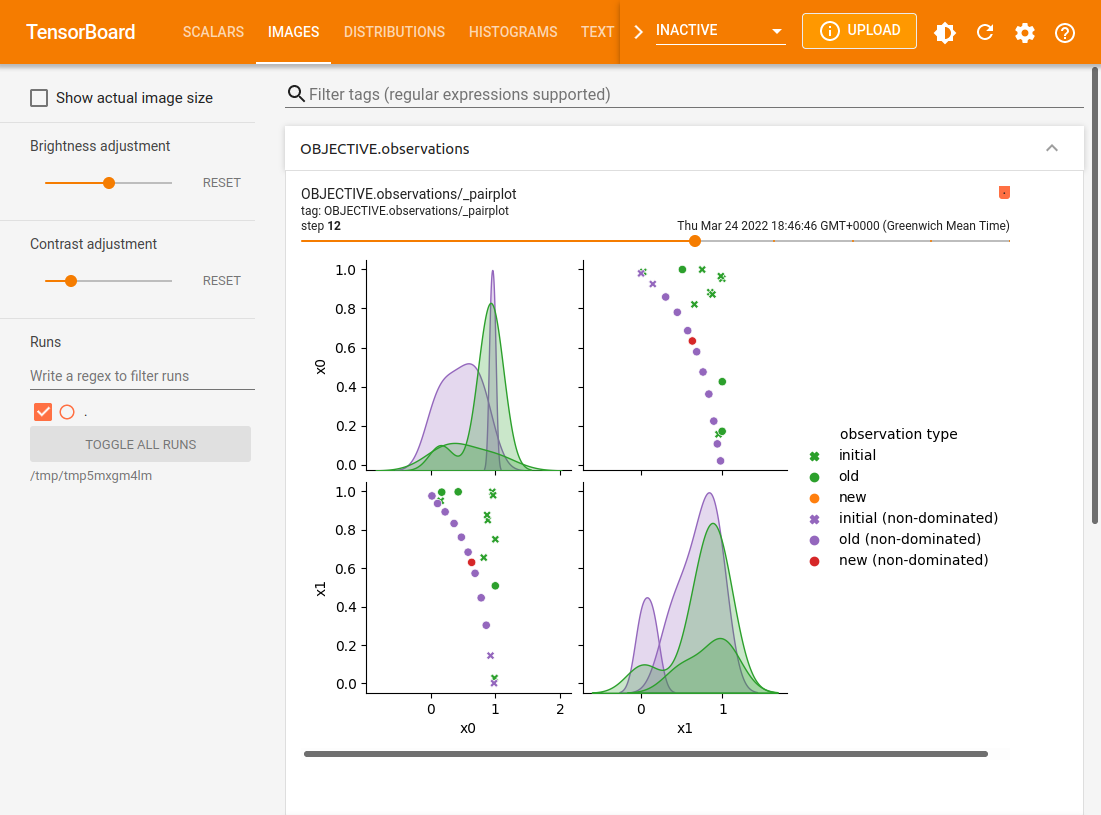The width and height of the screenshot is (1101, 815).
Task: Toggle dark mode in TensorBoard
Action: click(x=944, y=31)
